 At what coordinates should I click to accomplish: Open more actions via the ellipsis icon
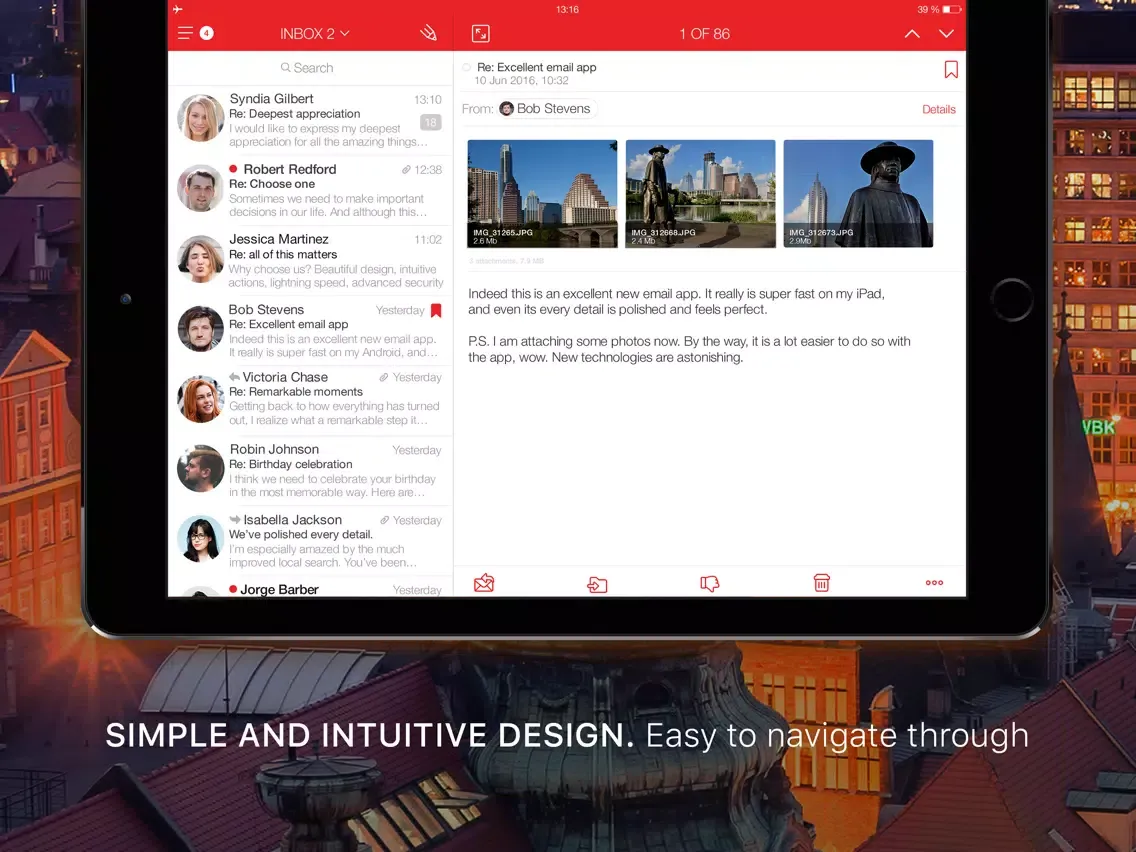(x=933, y=582)
